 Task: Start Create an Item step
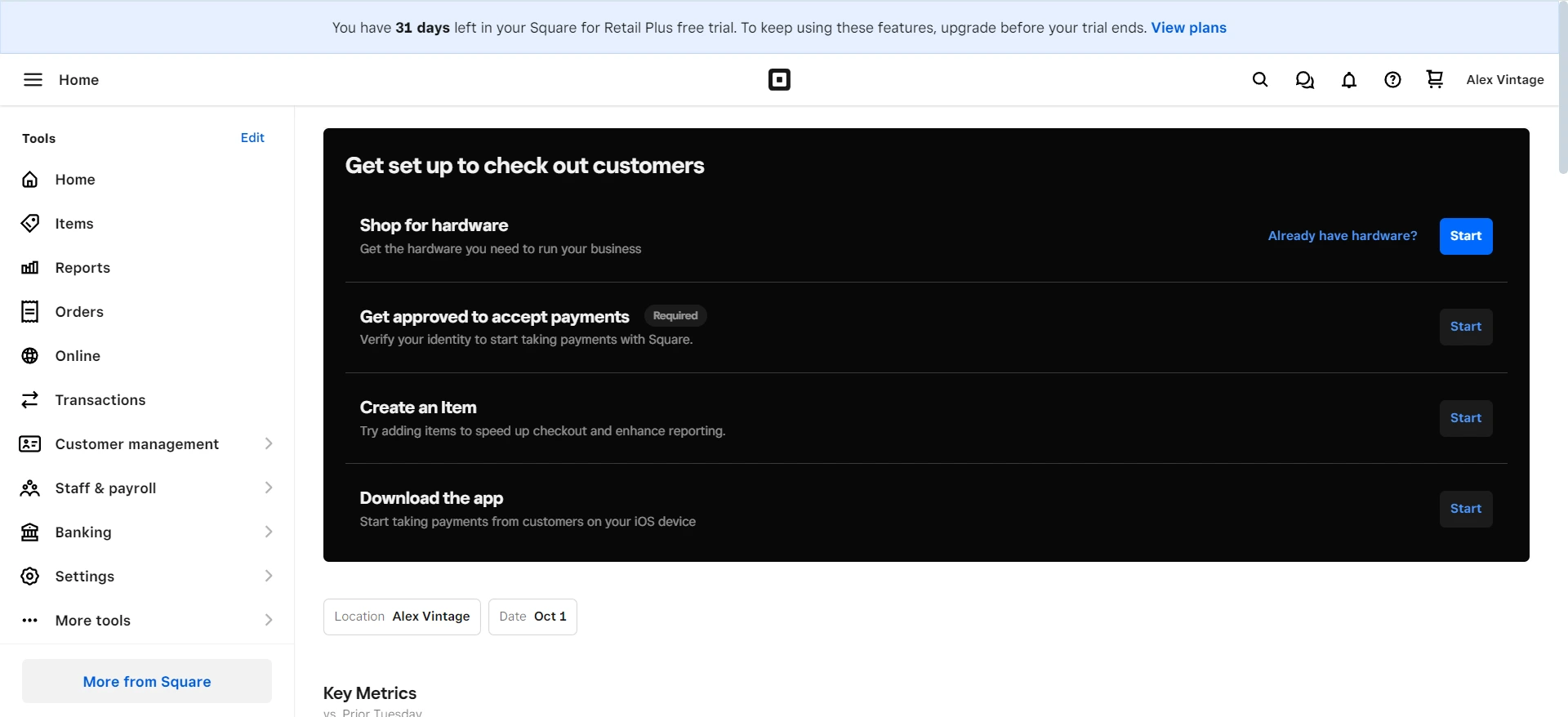(1466, 418)
